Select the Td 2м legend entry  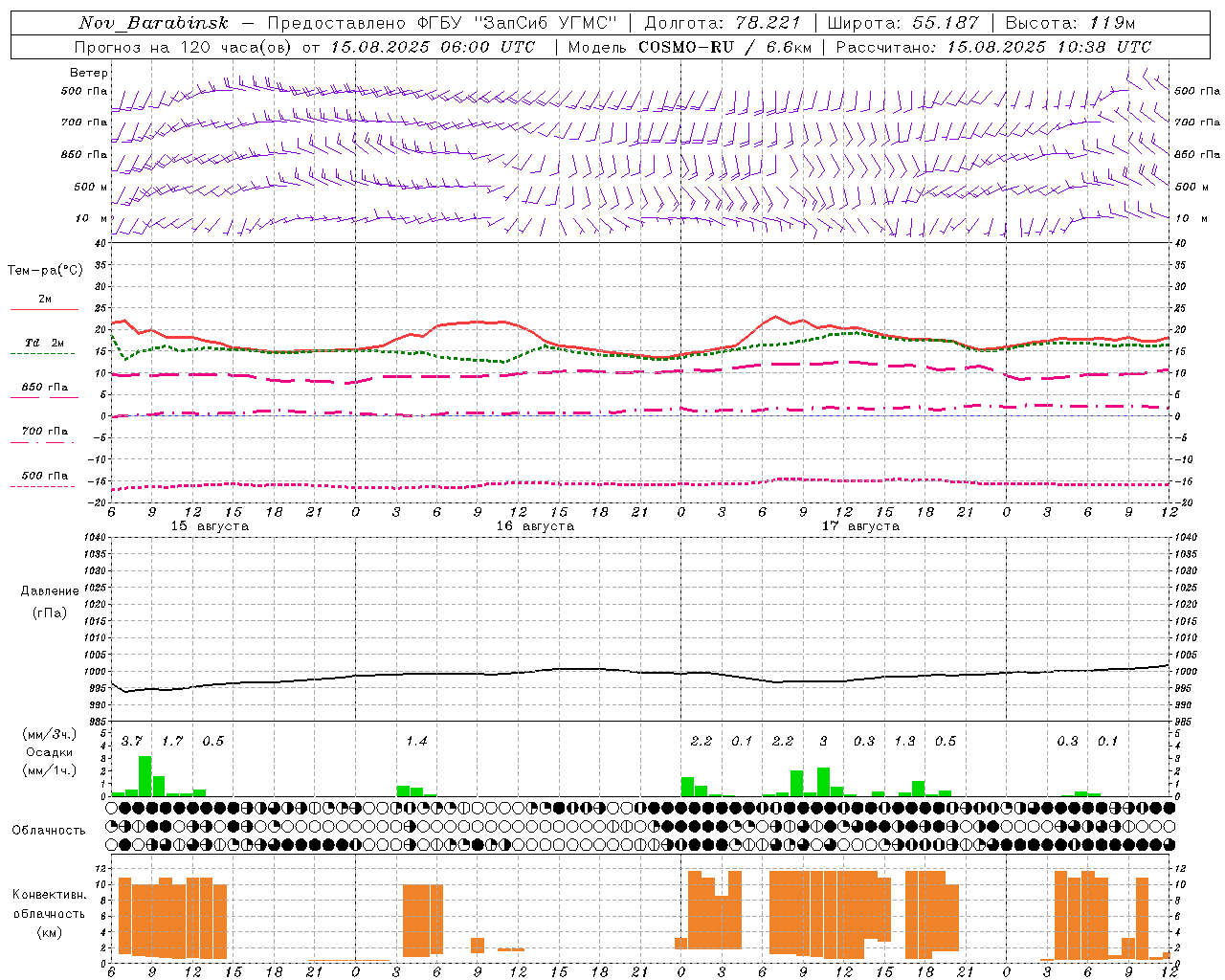(45, 343)
